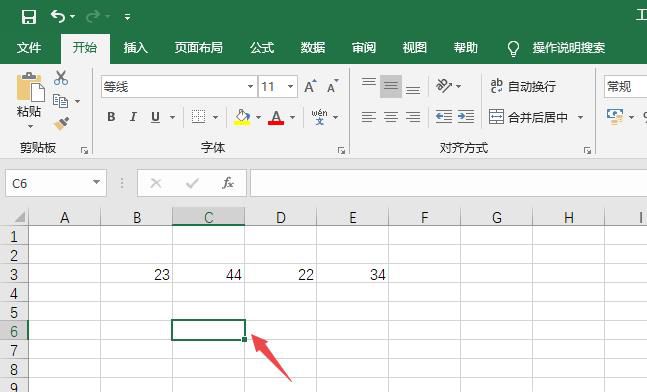Click the Undo arrow icon
647x392 pixels.
coord(58,17)
